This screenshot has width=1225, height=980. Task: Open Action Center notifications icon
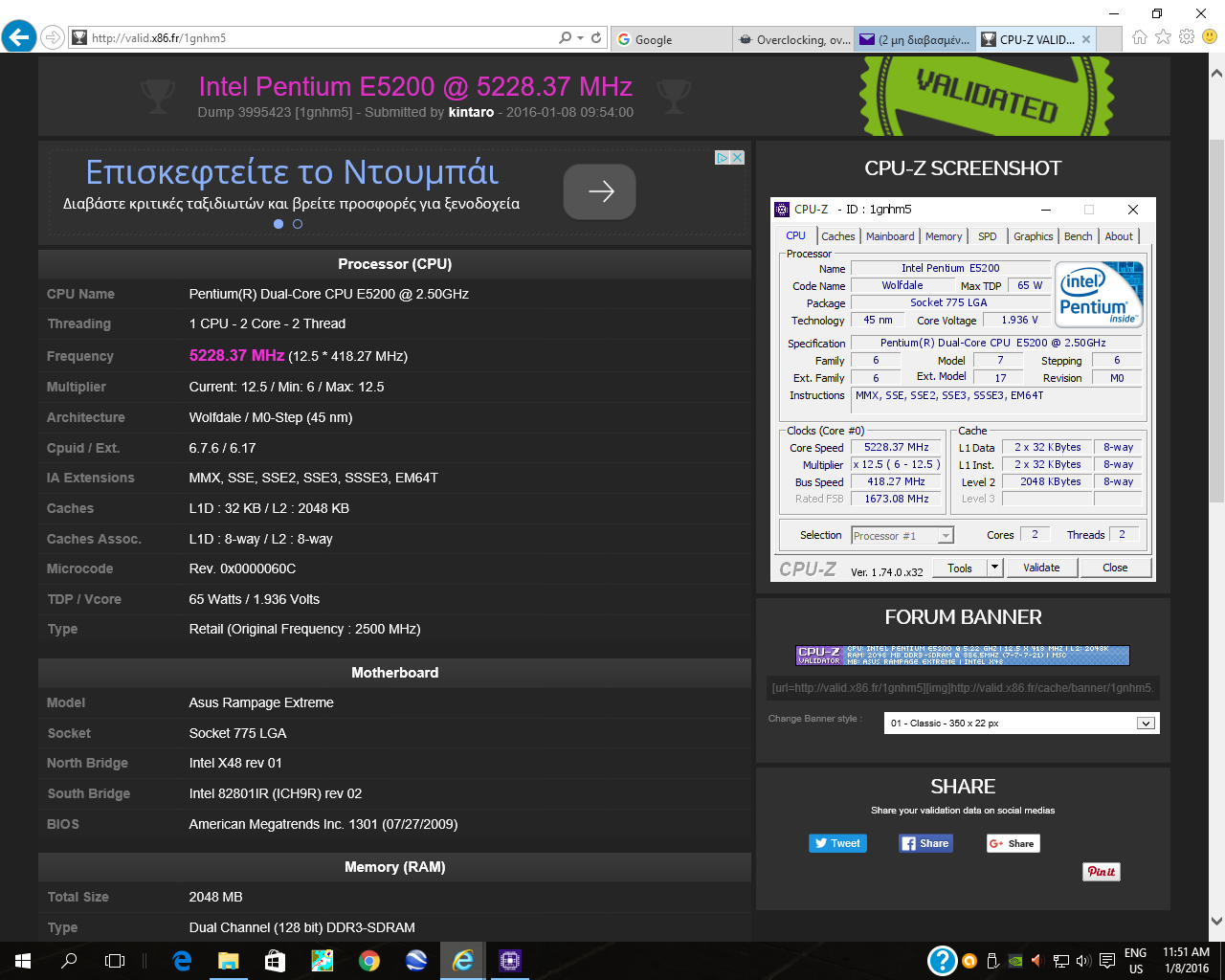(x=1107, y=961)
